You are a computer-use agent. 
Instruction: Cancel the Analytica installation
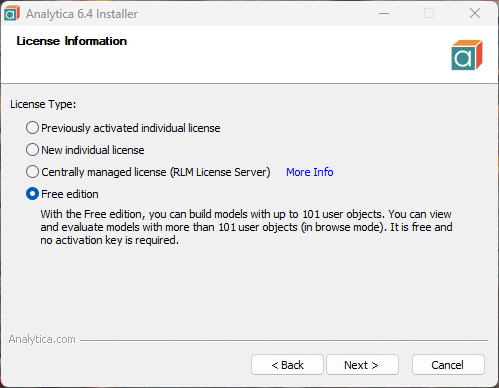pyautogui.click(x=448, y=365)
